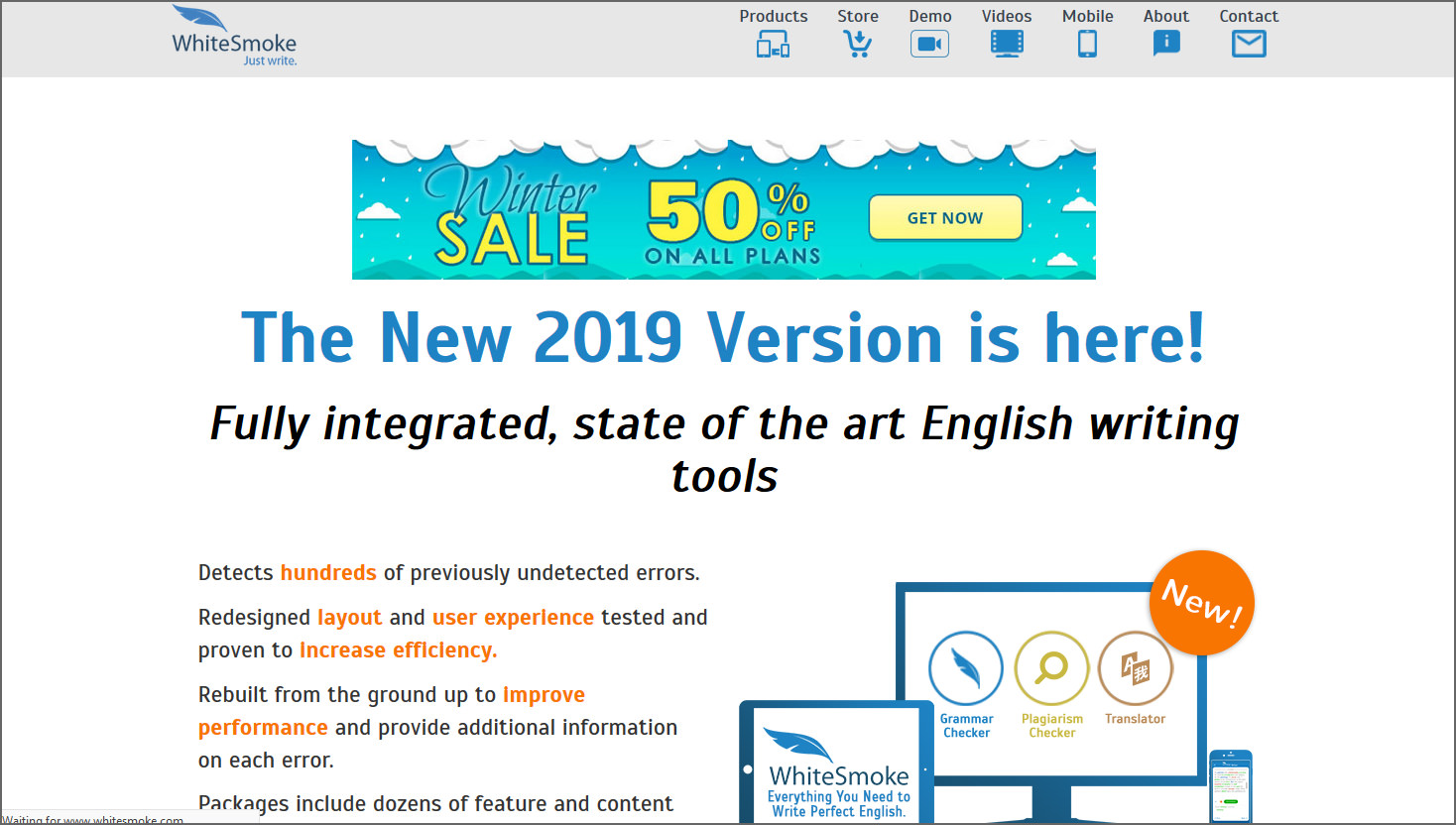This screenshot has width=1456, height=825.
Task: Open the Contact menu label
Action: pos(1249,16)
